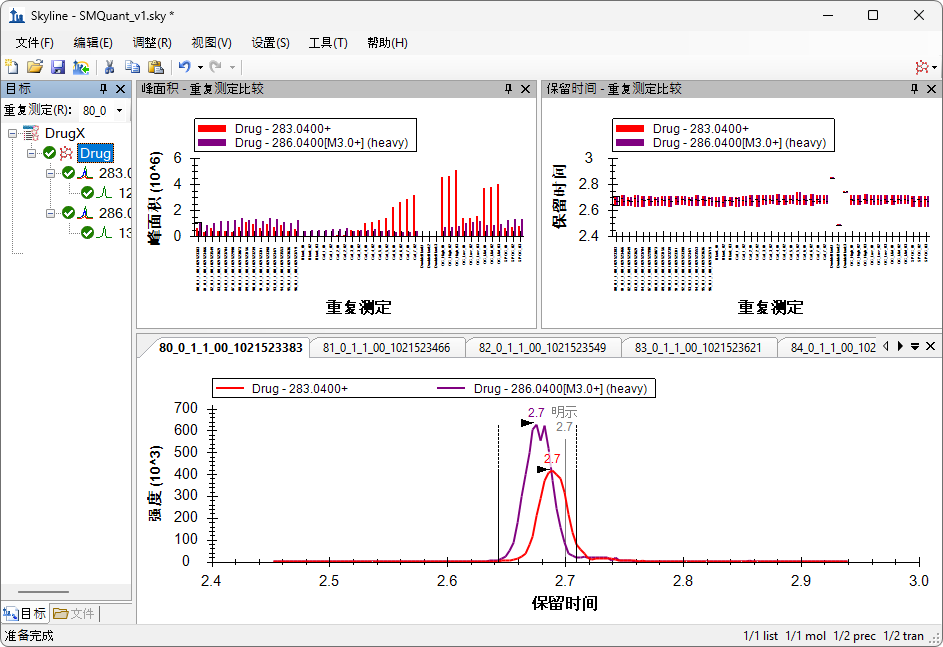Image resolution: width=943 pixels, height=647 pixels.
Task: Toggle the pin on 保留时间 graph panel
Action: [913, 89]
